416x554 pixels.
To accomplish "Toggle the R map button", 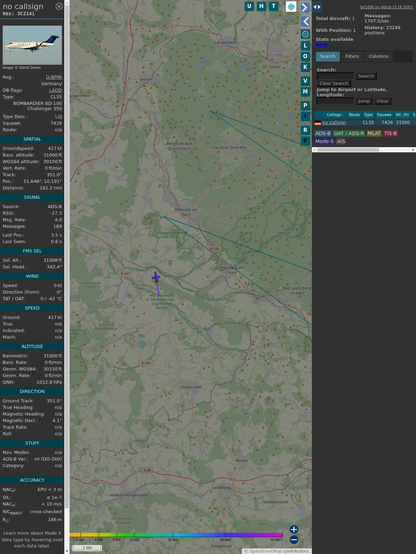I will [305, 130].
